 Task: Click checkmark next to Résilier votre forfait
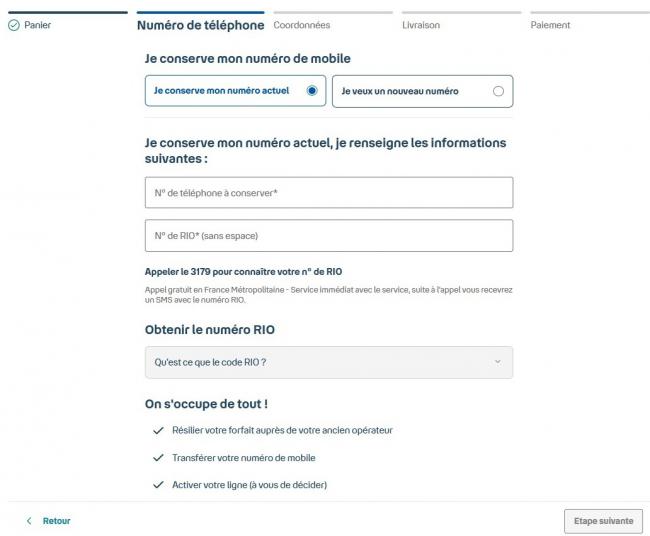[x=158, y=431]
